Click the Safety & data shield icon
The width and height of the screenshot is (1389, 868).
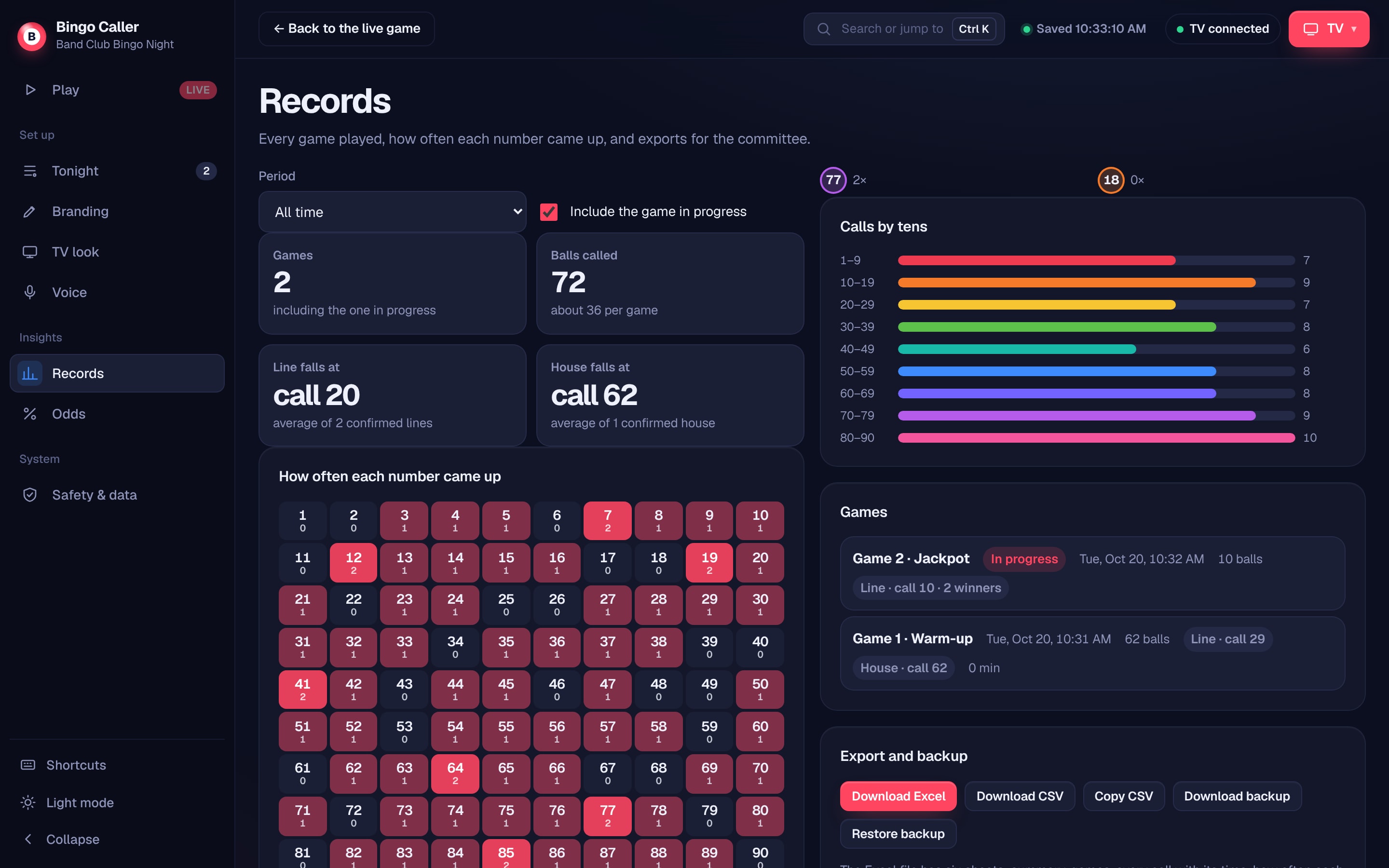(30, 495)
